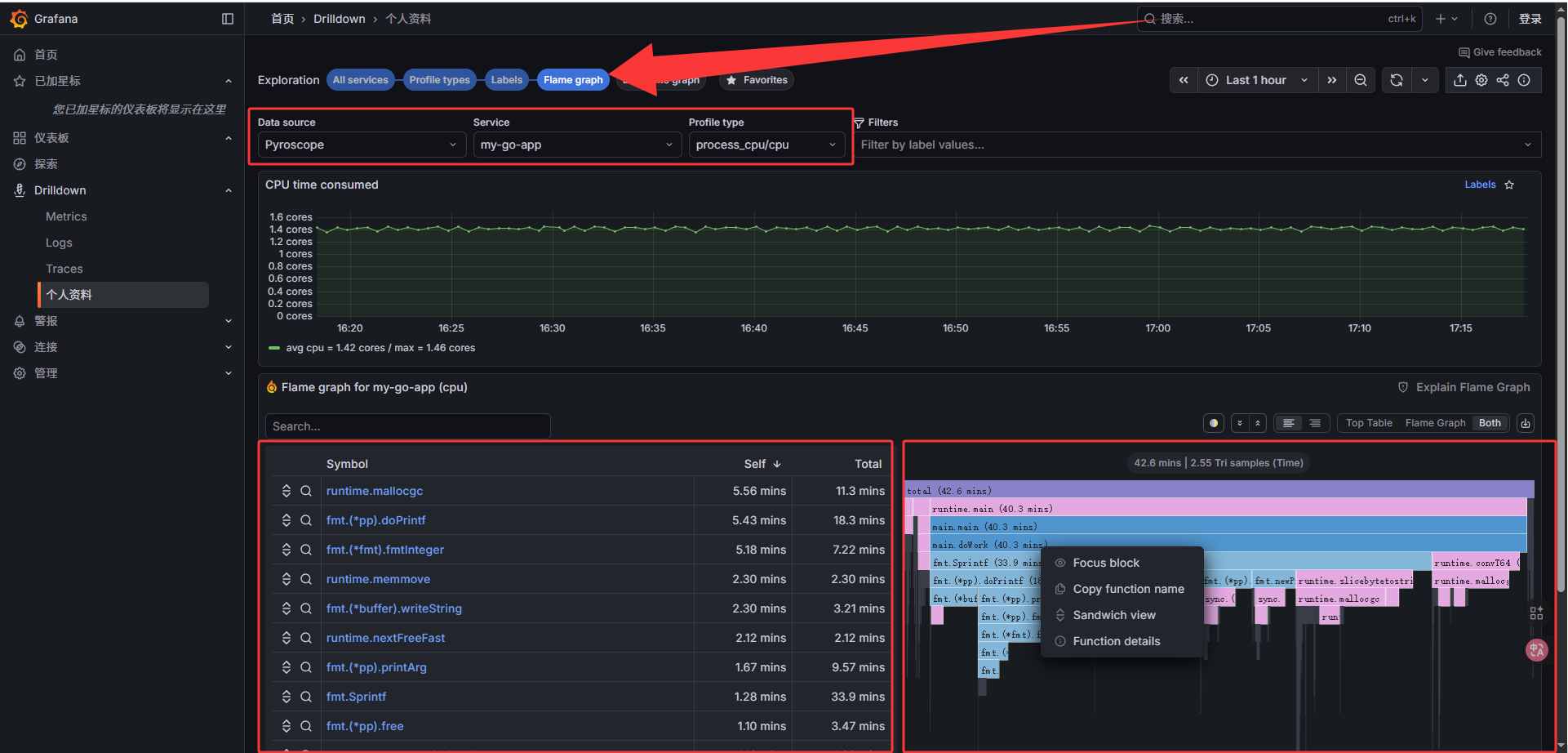Star the CPU time consumed panel
Image resolution: width=1568 pixels, height=753 pixels.
(1509, 185)
